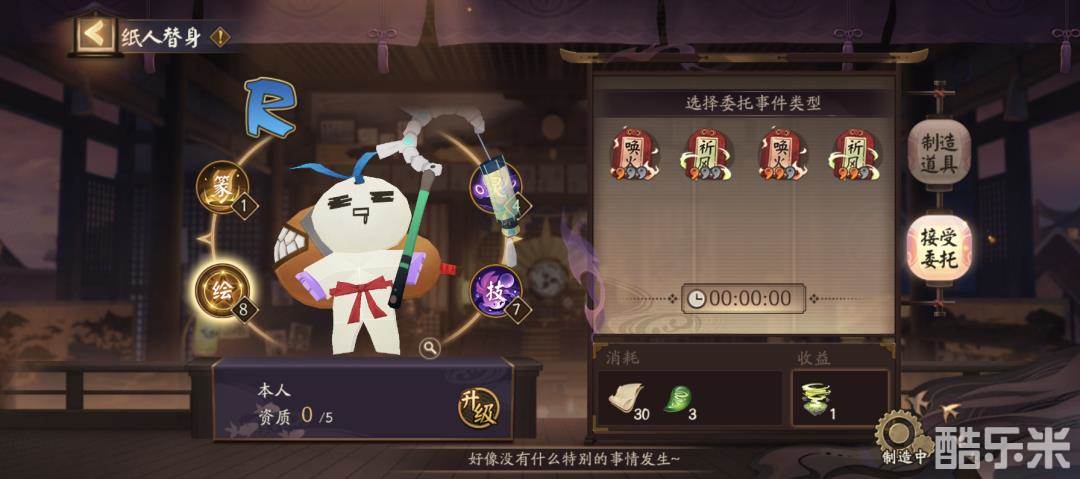Click the 升级 upgrade button
This screenshot has width=1080, height=479.
[x=478, y=407]
